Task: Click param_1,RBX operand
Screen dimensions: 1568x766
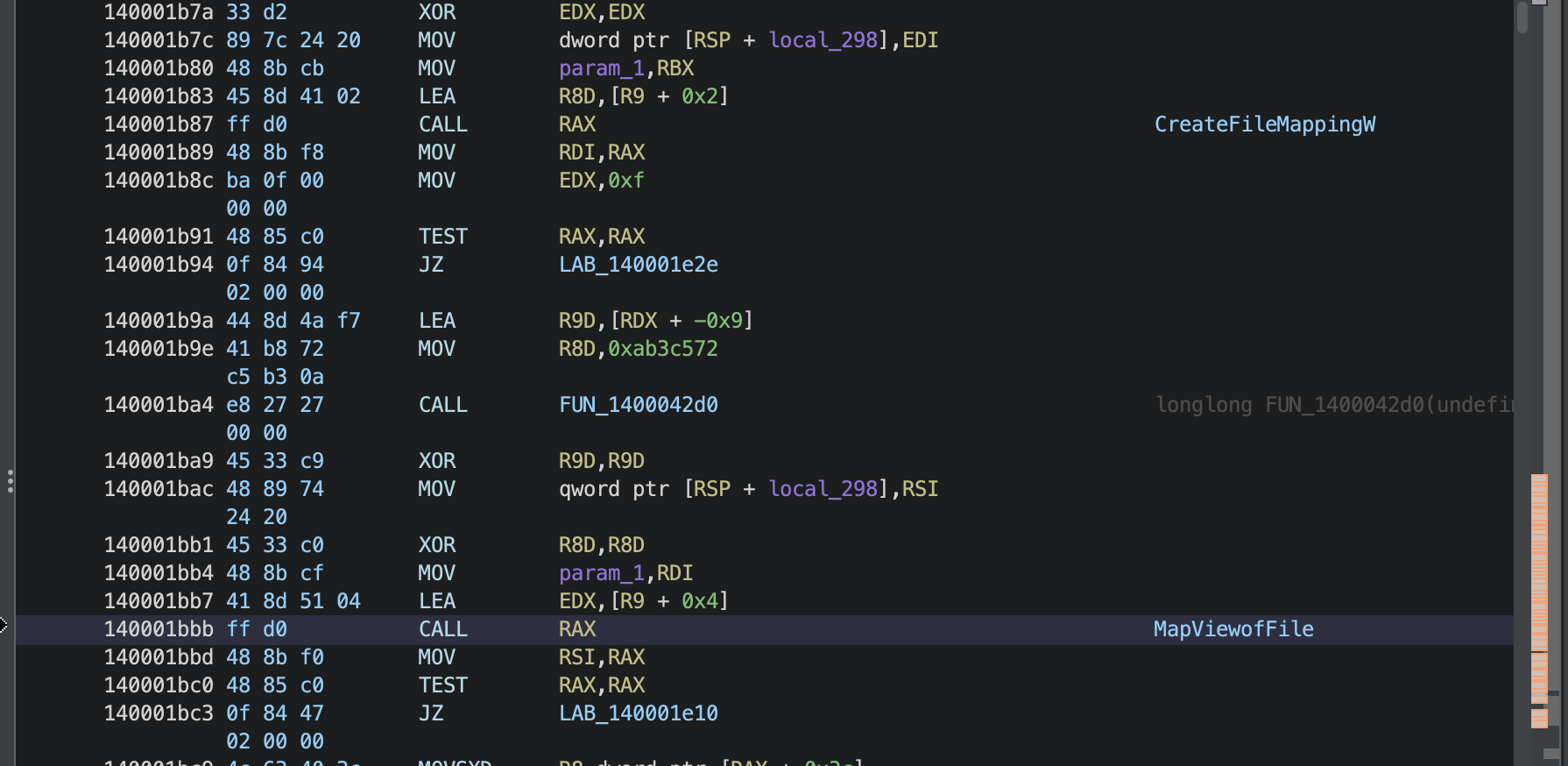Action: click(x=626, y=68)
